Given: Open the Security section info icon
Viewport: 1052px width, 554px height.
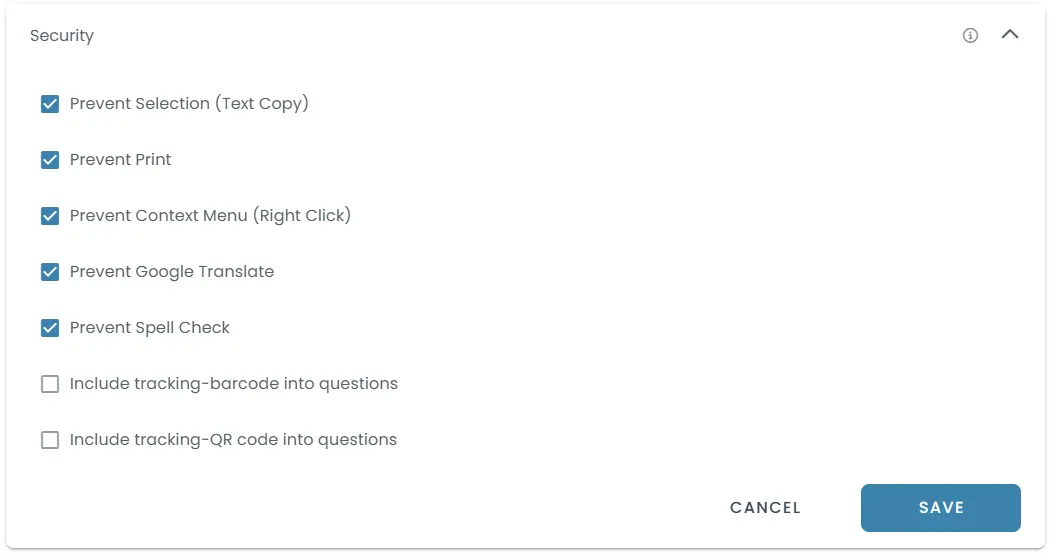Looking at the screenshot, I should 970,36.
